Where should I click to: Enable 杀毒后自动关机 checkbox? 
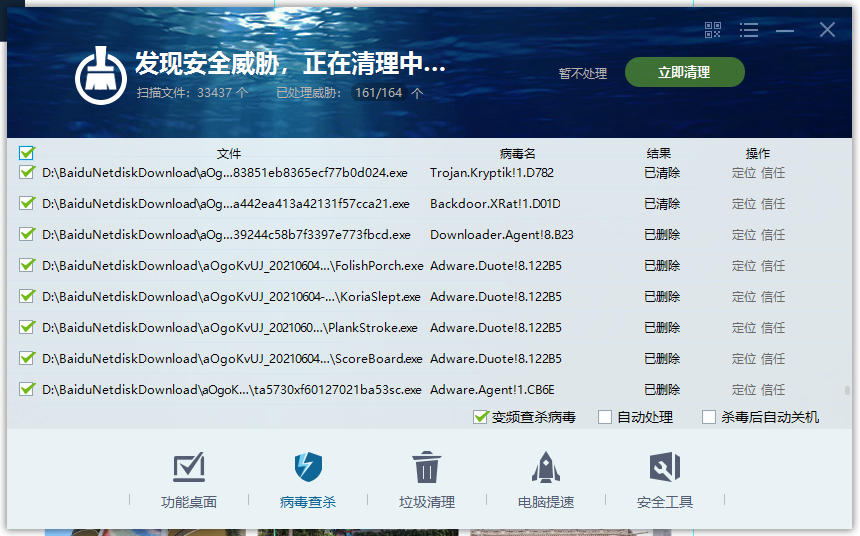click(x=709, y=417)
